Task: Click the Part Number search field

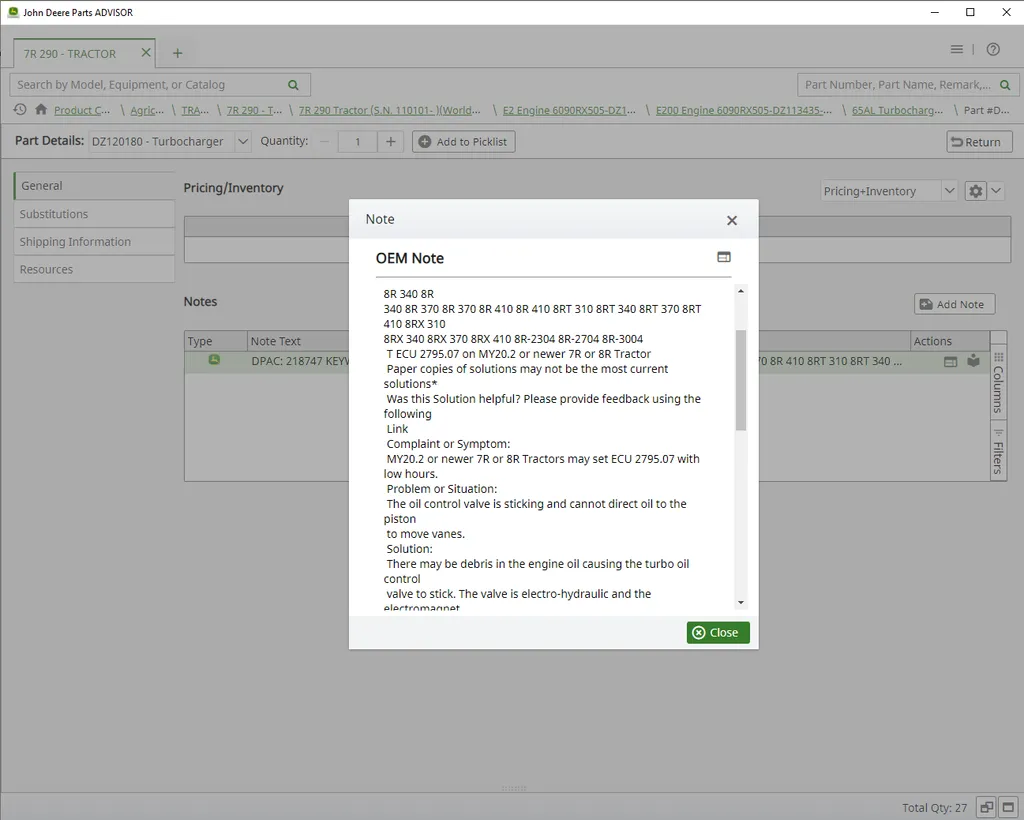Action: tap(897, 85)
